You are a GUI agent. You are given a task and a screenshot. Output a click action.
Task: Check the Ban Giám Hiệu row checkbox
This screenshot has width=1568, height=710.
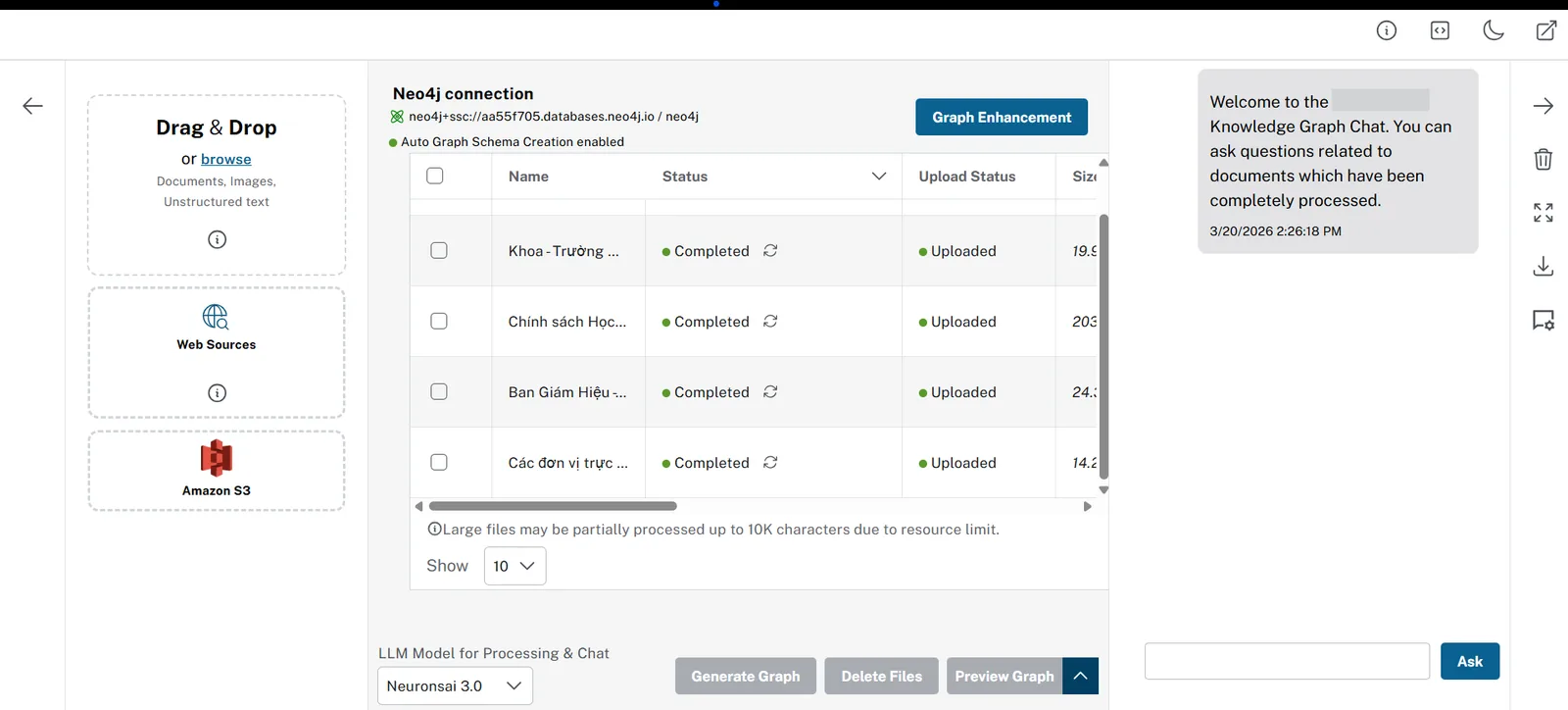439,392
